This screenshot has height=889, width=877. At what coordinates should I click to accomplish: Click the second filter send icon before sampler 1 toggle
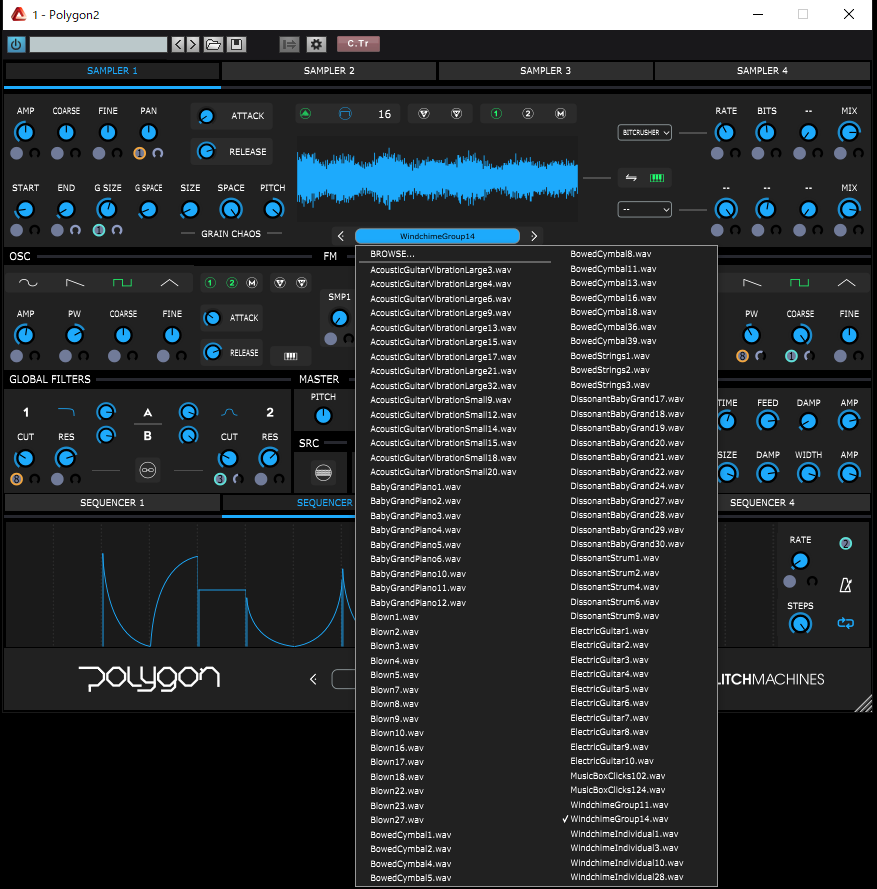pyautogui.click(x=456, y=113)
